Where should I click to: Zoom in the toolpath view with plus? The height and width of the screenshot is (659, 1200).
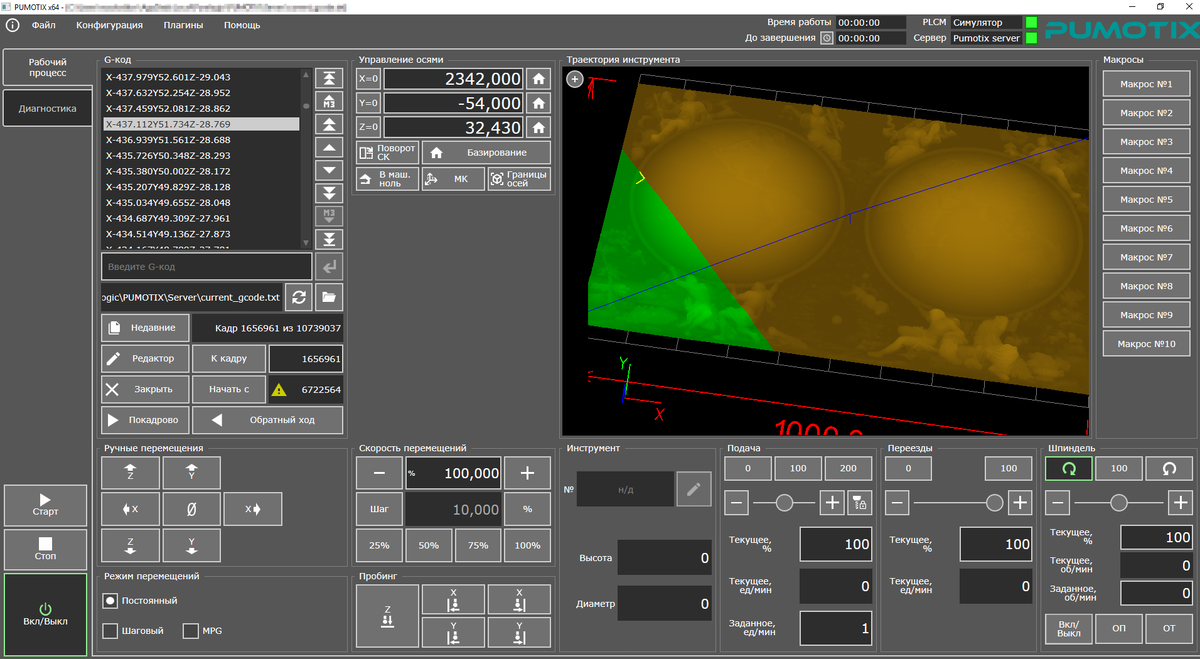point(575,79)
